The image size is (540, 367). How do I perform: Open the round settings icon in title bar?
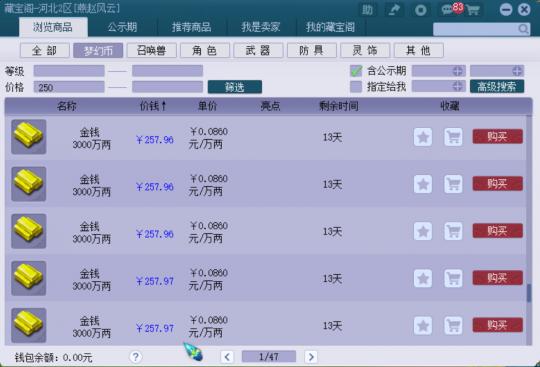pos(420,10)
